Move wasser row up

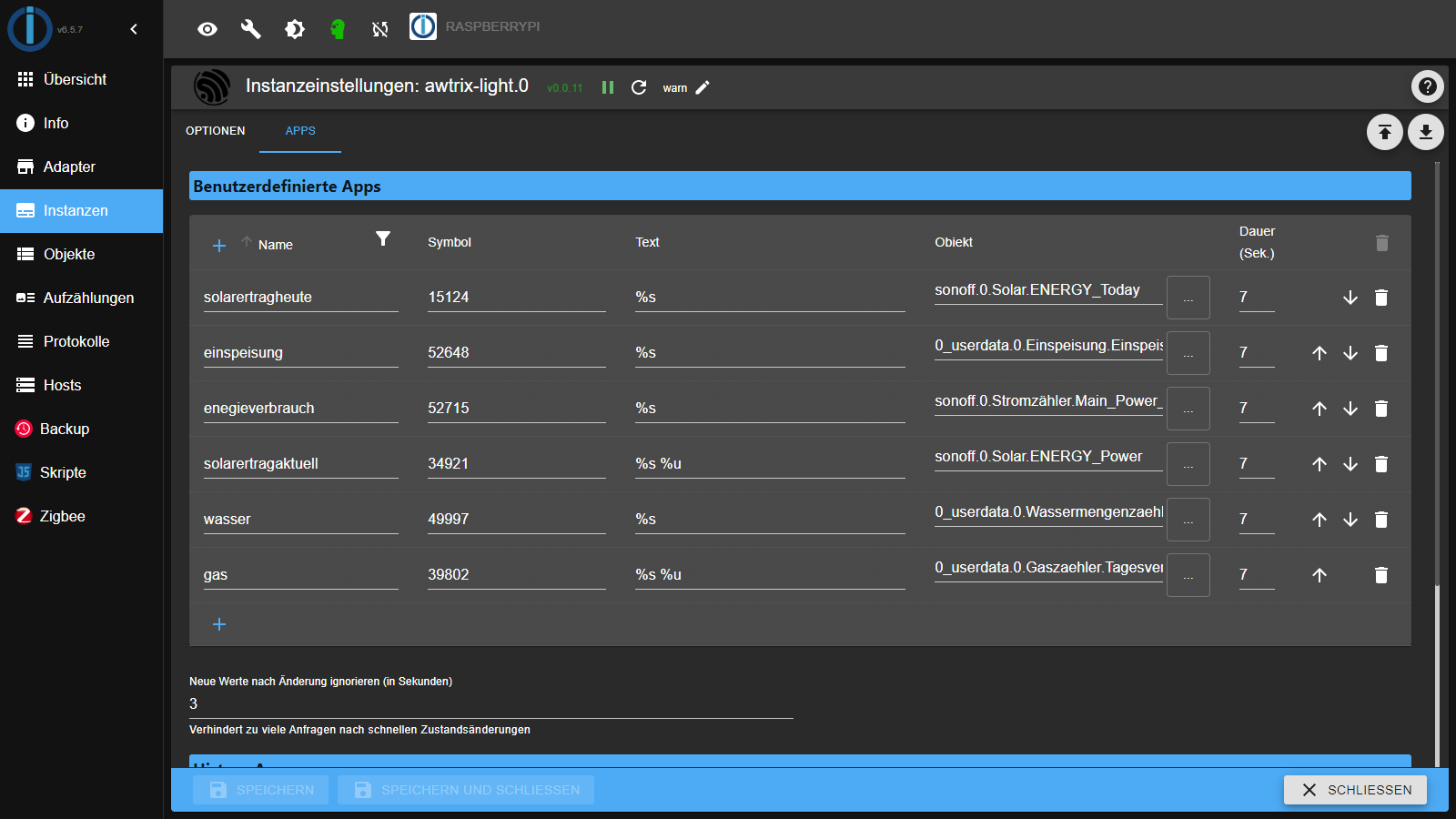point(1319,520)
